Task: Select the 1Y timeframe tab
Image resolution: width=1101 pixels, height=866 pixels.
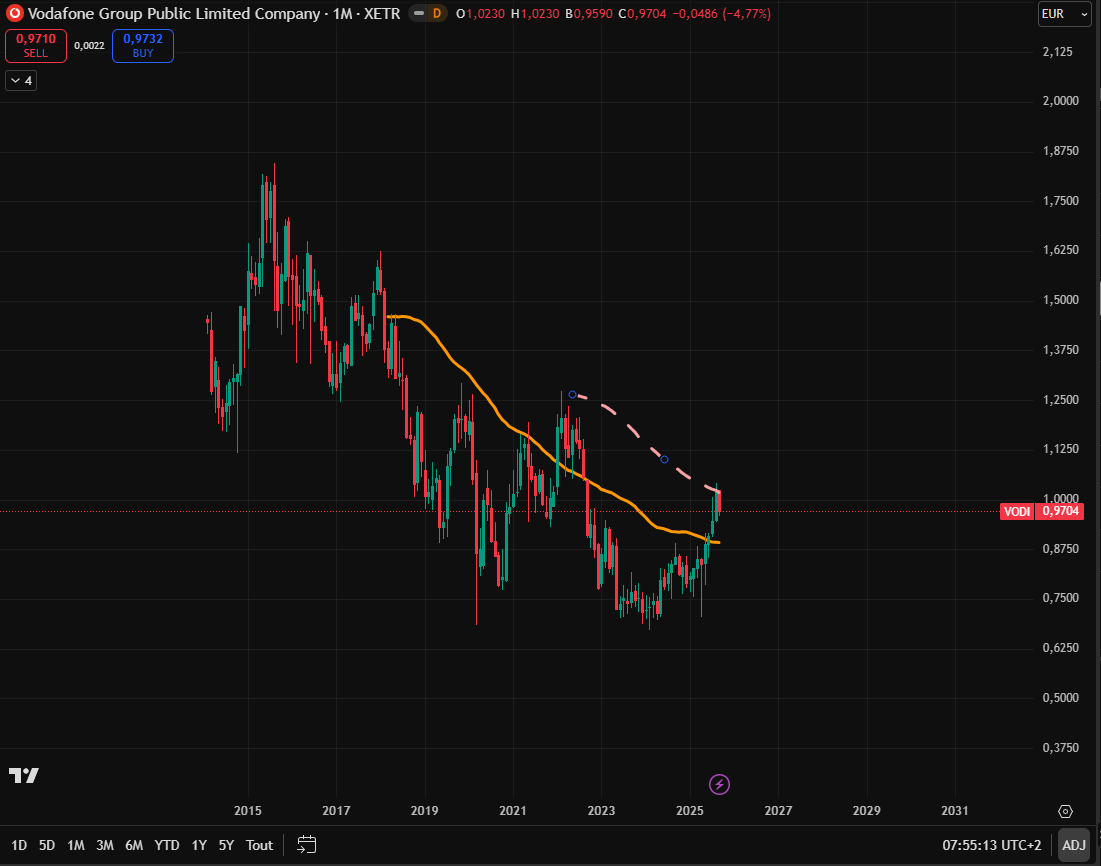Action: tap(198, 845)
